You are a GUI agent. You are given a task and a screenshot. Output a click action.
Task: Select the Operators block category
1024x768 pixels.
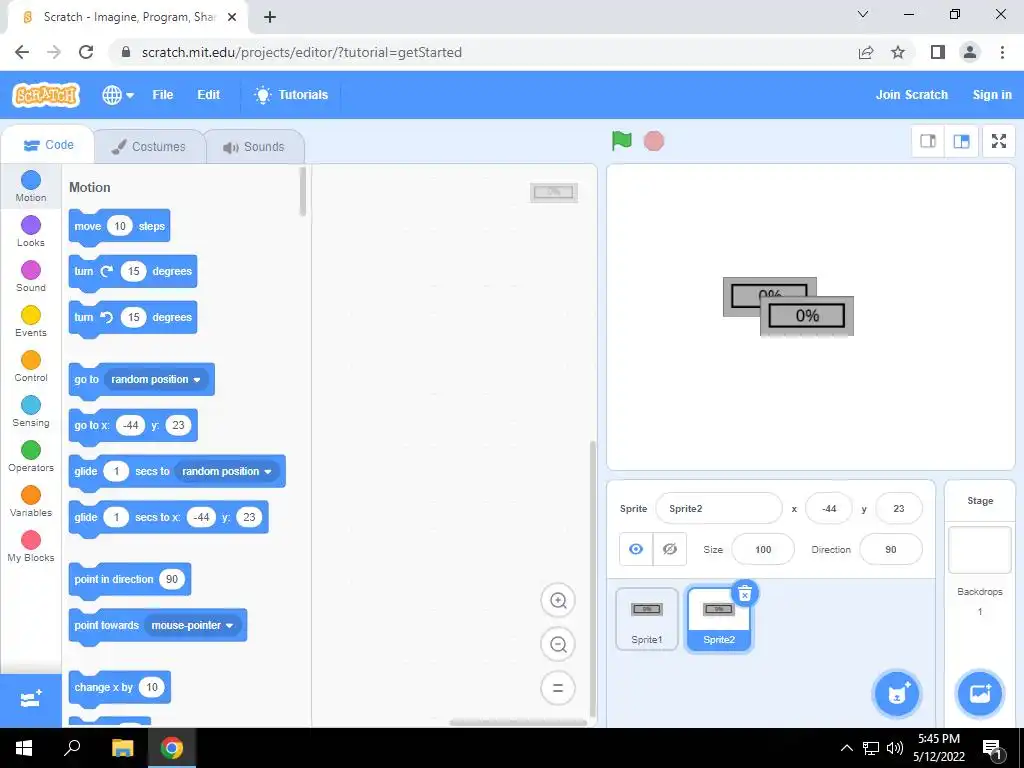(x=31, y=456)
